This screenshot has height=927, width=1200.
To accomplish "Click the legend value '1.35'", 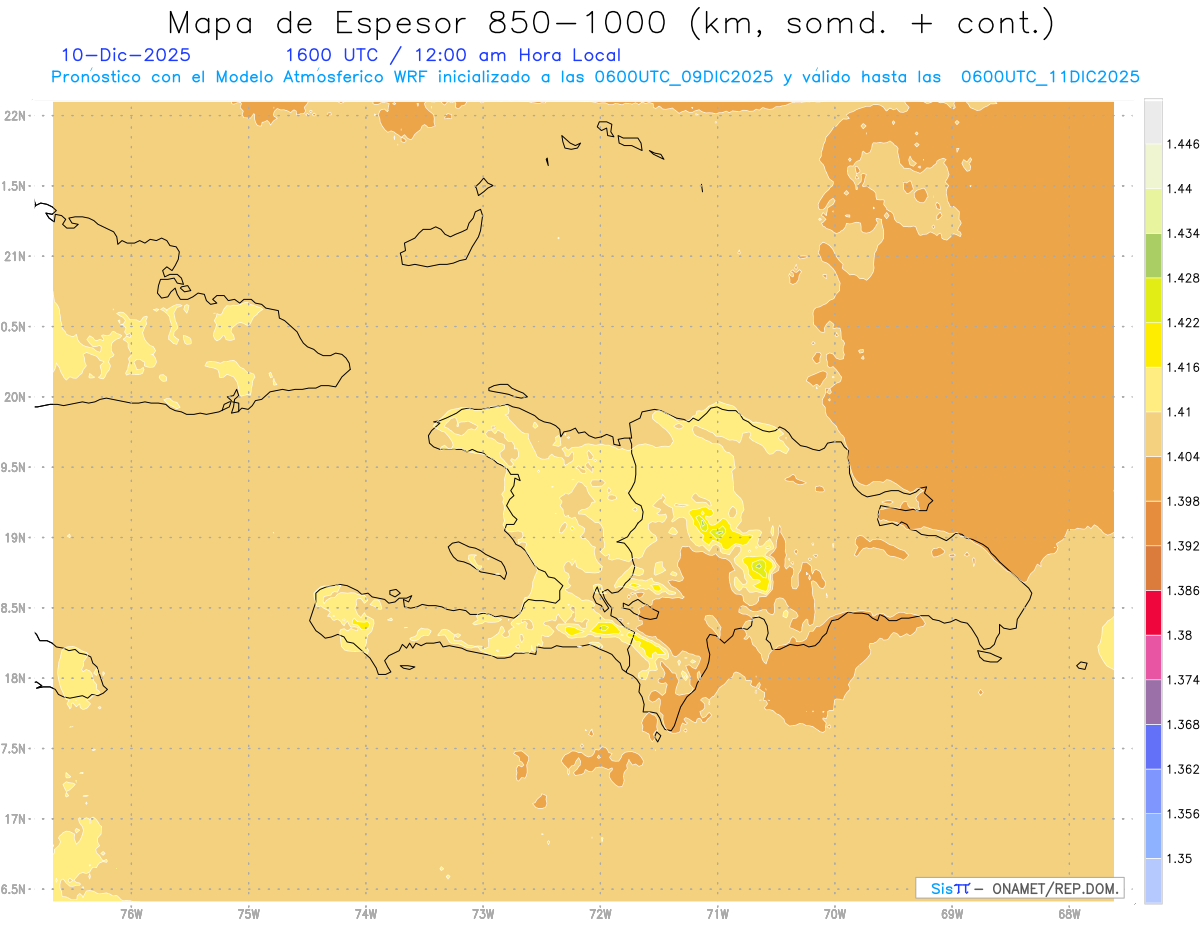I will coord(1180,858).
